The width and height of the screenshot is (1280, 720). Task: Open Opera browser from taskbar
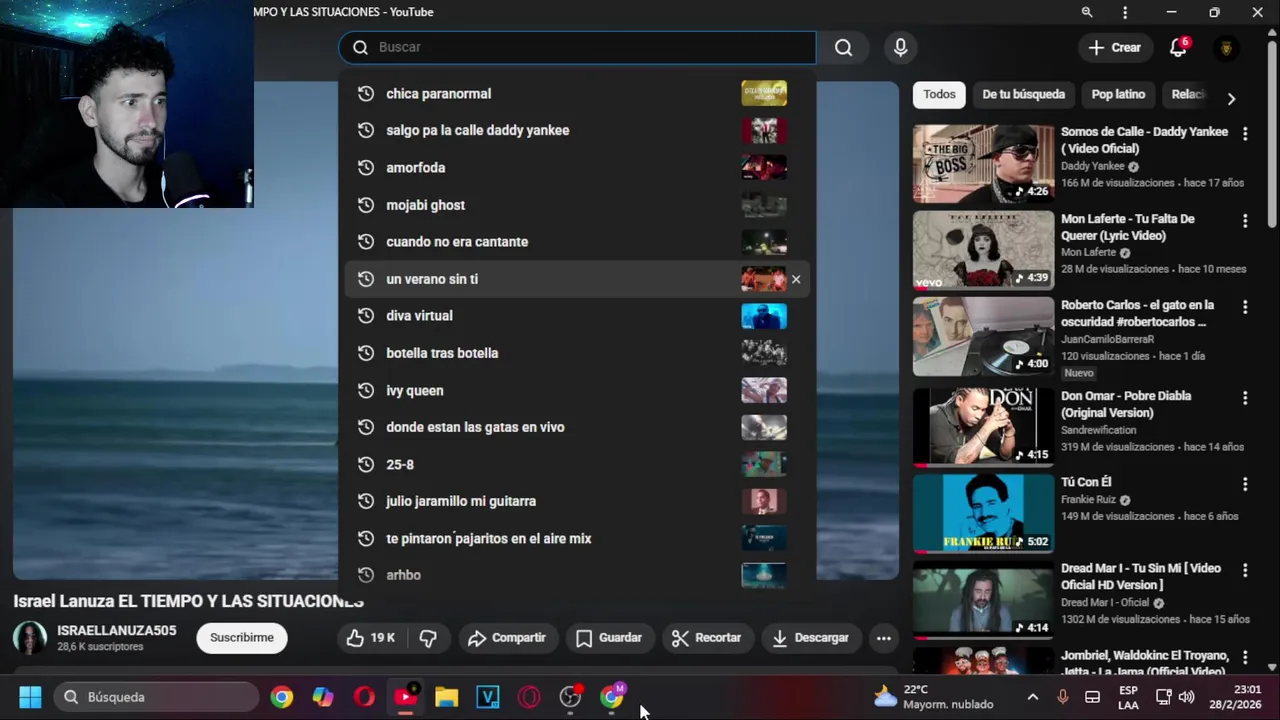point(364,697)
